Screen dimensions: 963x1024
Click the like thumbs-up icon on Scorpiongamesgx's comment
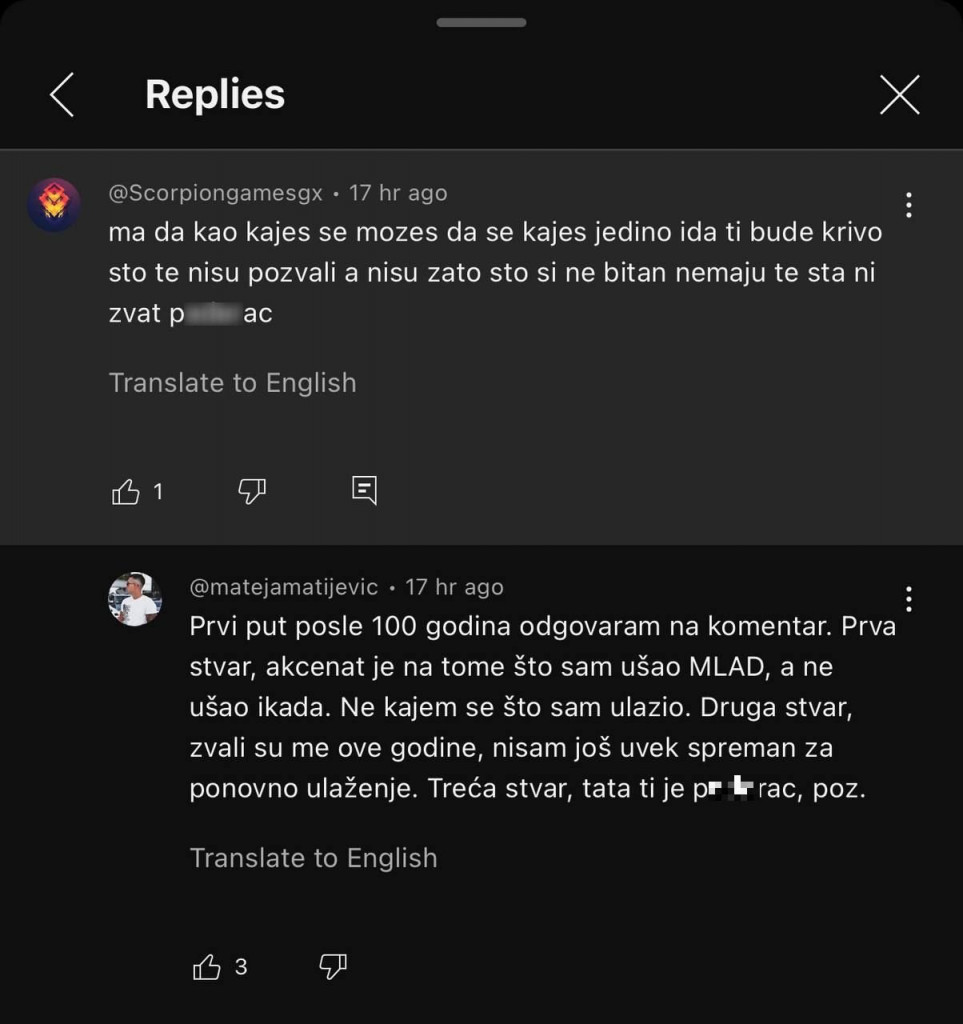[x=126, y=490]
